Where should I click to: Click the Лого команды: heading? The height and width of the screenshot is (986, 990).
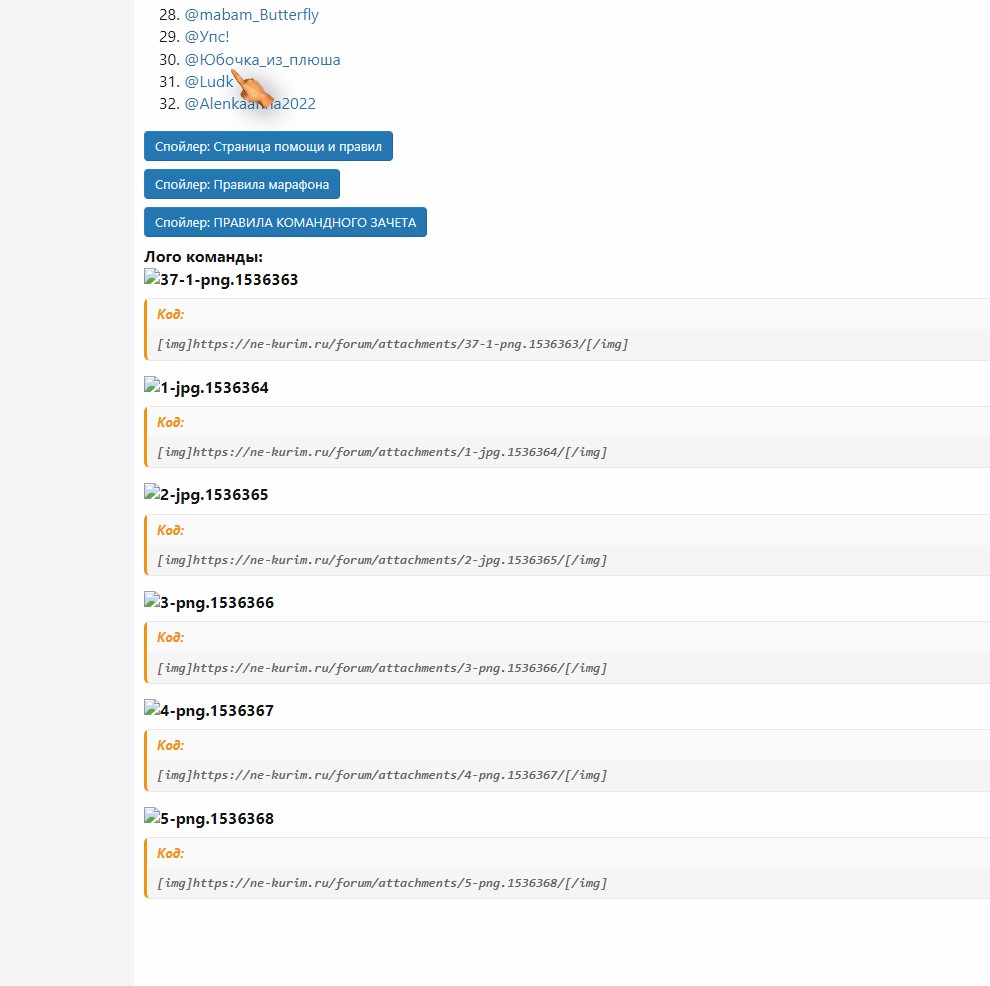203,257
